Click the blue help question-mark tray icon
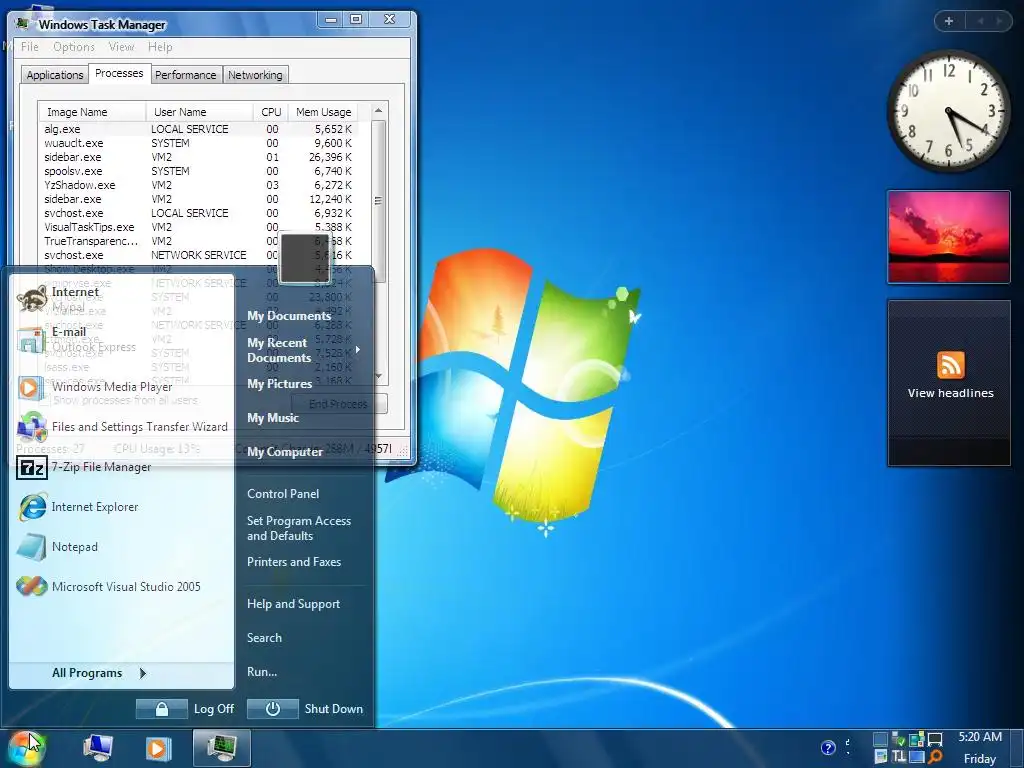Image resolution: width=1024 pixels, height=768 pixels. pyautogui.click(x=828, y=748)
